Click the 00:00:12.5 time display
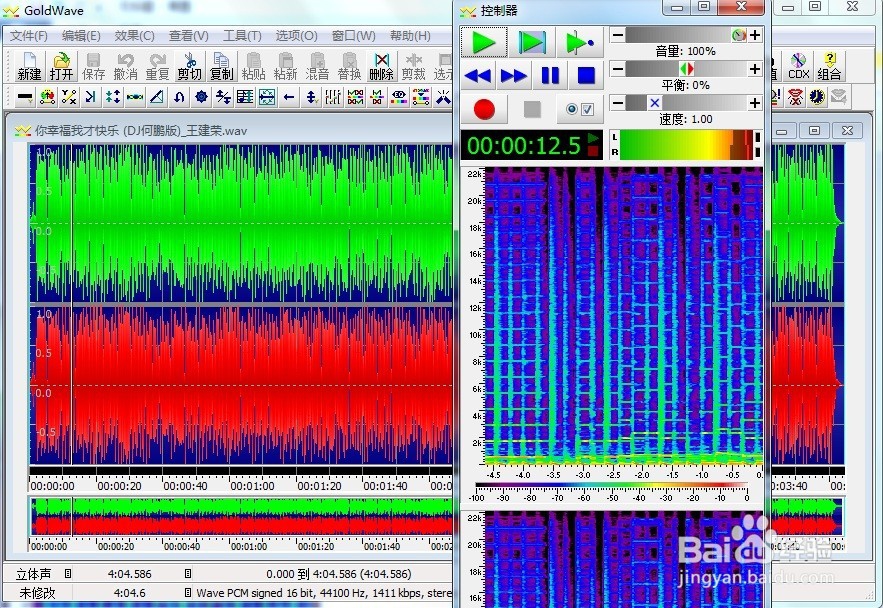 tap(532, 146)
